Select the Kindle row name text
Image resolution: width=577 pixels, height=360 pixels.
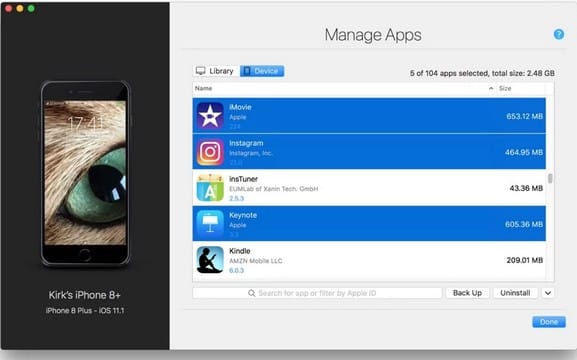[240, 251]
